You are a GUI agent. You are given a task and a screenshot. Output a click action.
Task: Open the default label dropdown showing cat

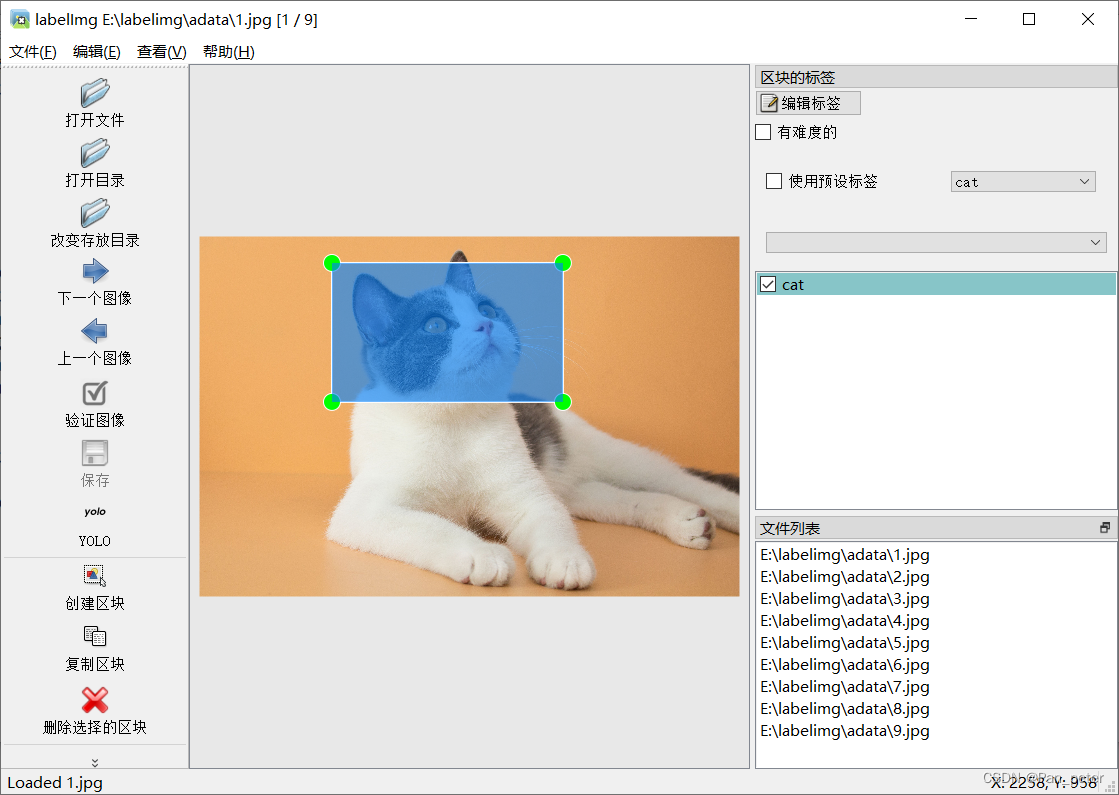[x=1023, y=181]
